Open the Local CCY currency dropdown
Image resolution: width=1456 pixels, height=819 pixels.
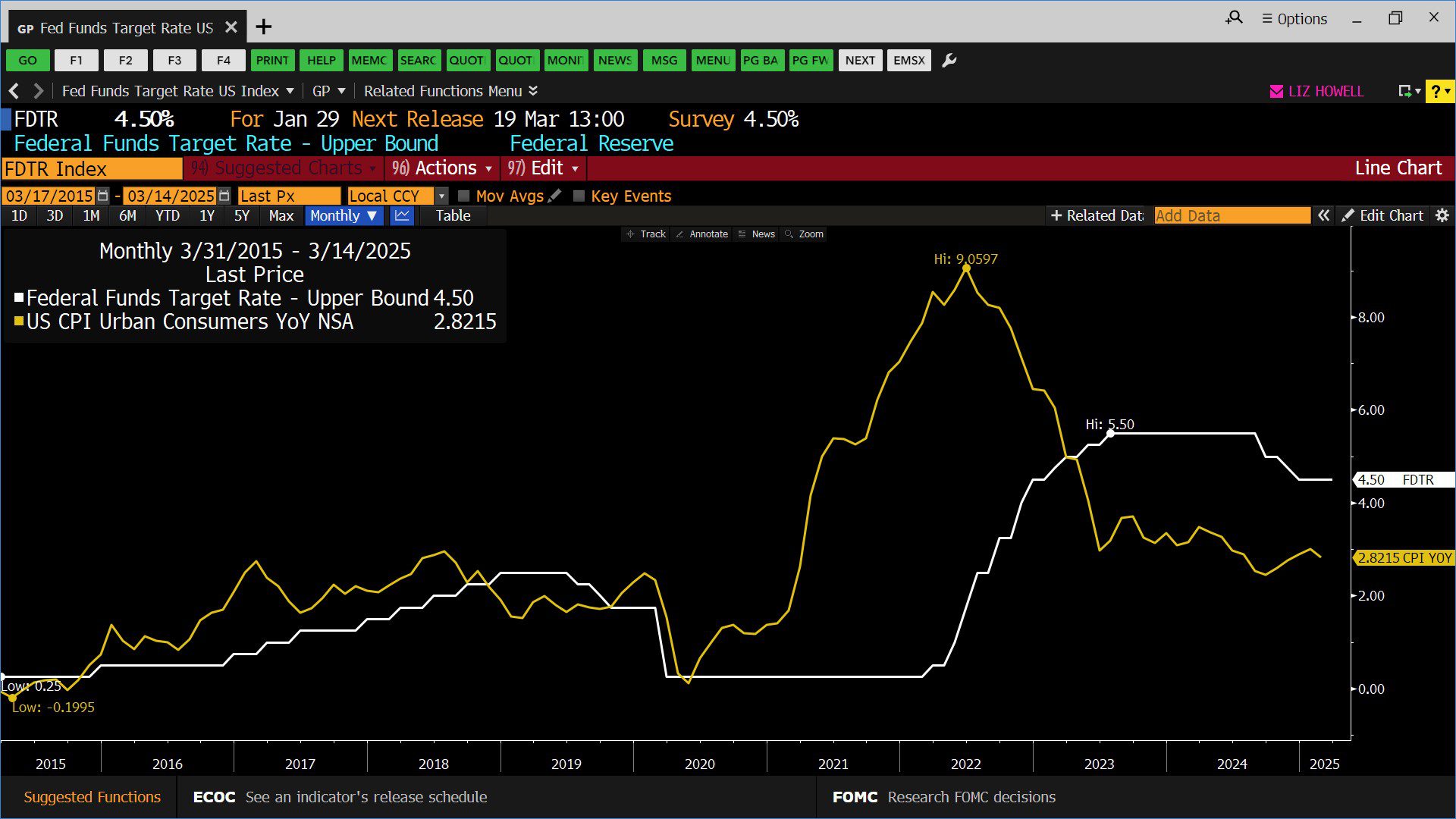442,196
